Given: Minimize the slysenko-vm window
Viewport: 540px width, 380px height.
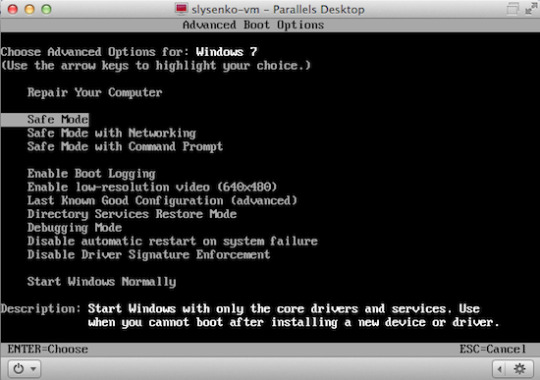Looking at the screenshot, I should (30, 9).
